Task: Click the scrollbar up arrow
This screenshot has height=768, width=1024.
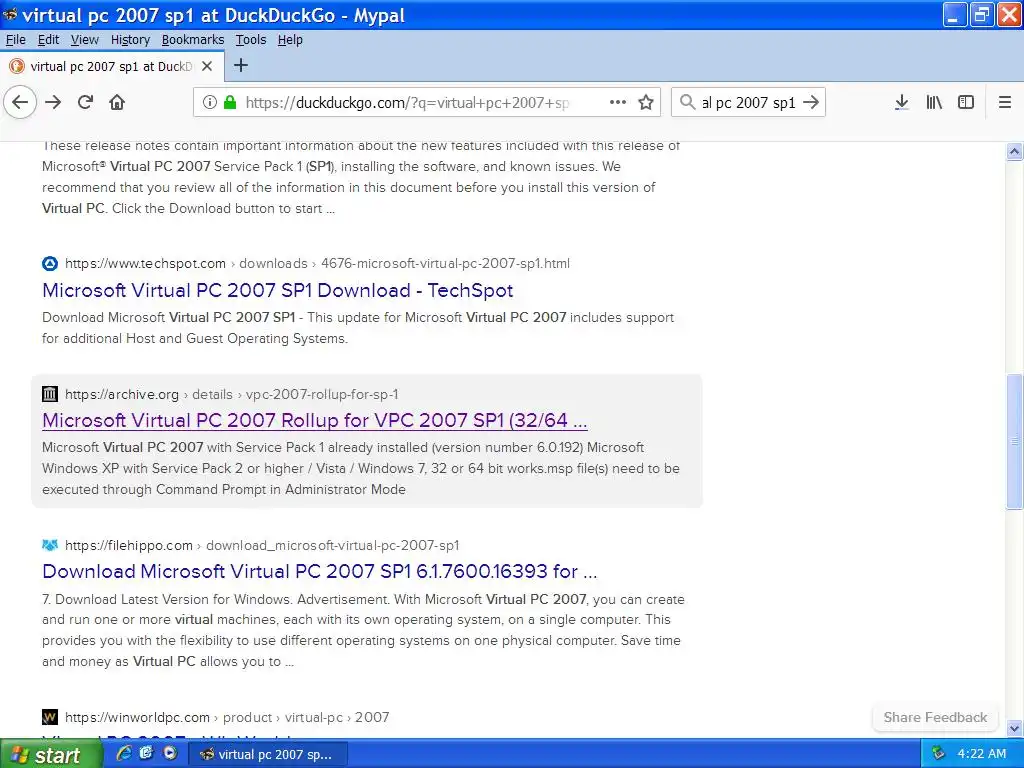Action: coord(1014,152)
